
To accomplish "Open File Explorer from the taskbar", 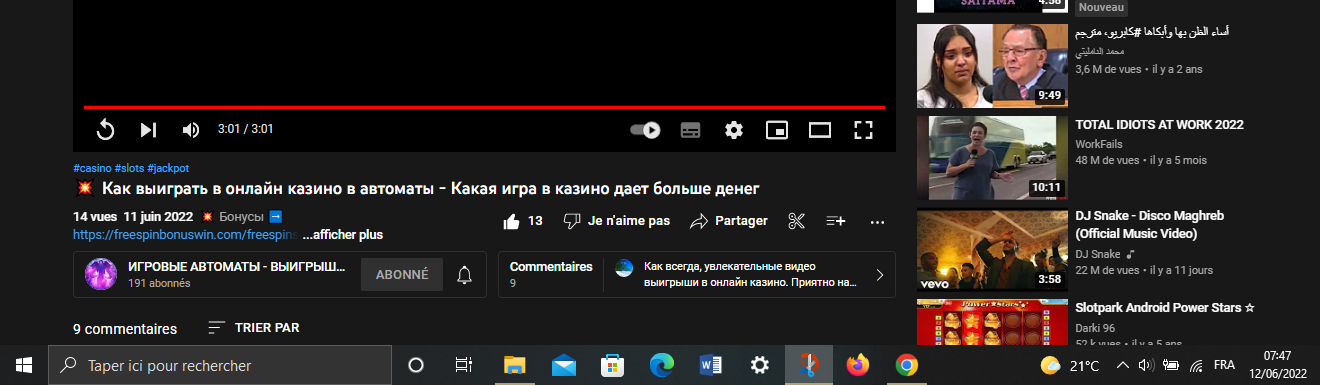I will (514, 365).
